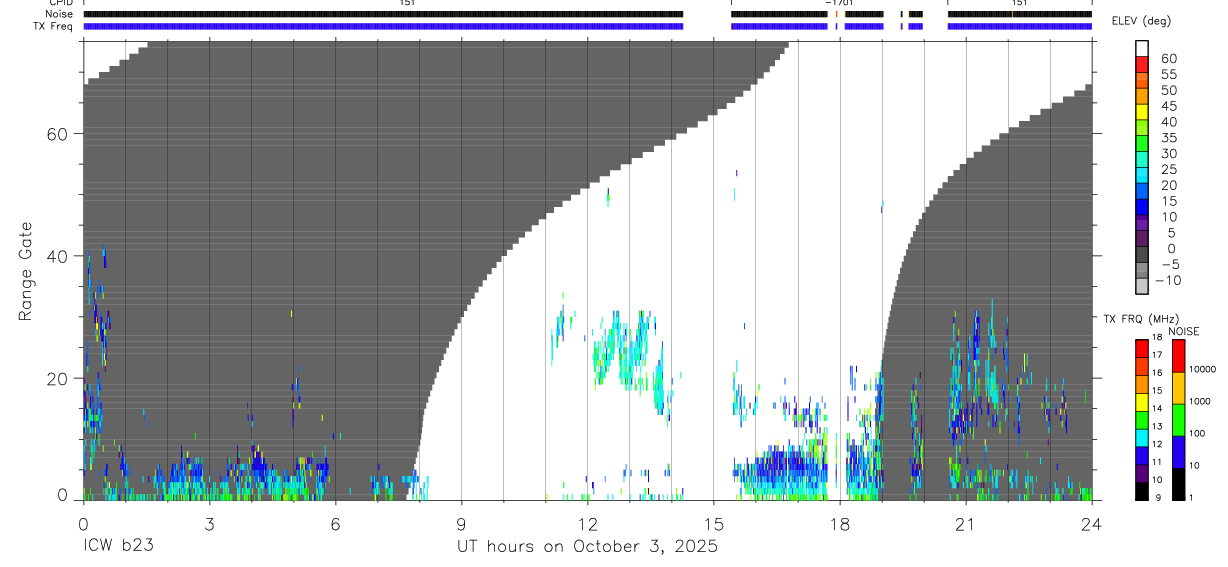Click x-axis hour label "18"
This screenshot has width=1228, height=567.
click(839, 523)
